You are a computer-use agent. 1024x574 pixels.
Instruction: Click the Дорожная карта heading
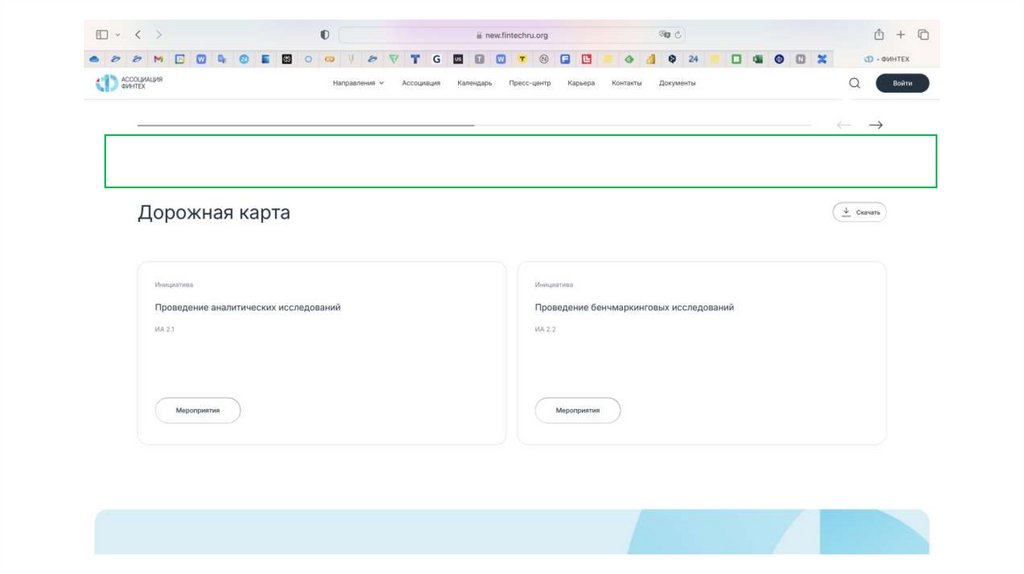pos(214,213)
